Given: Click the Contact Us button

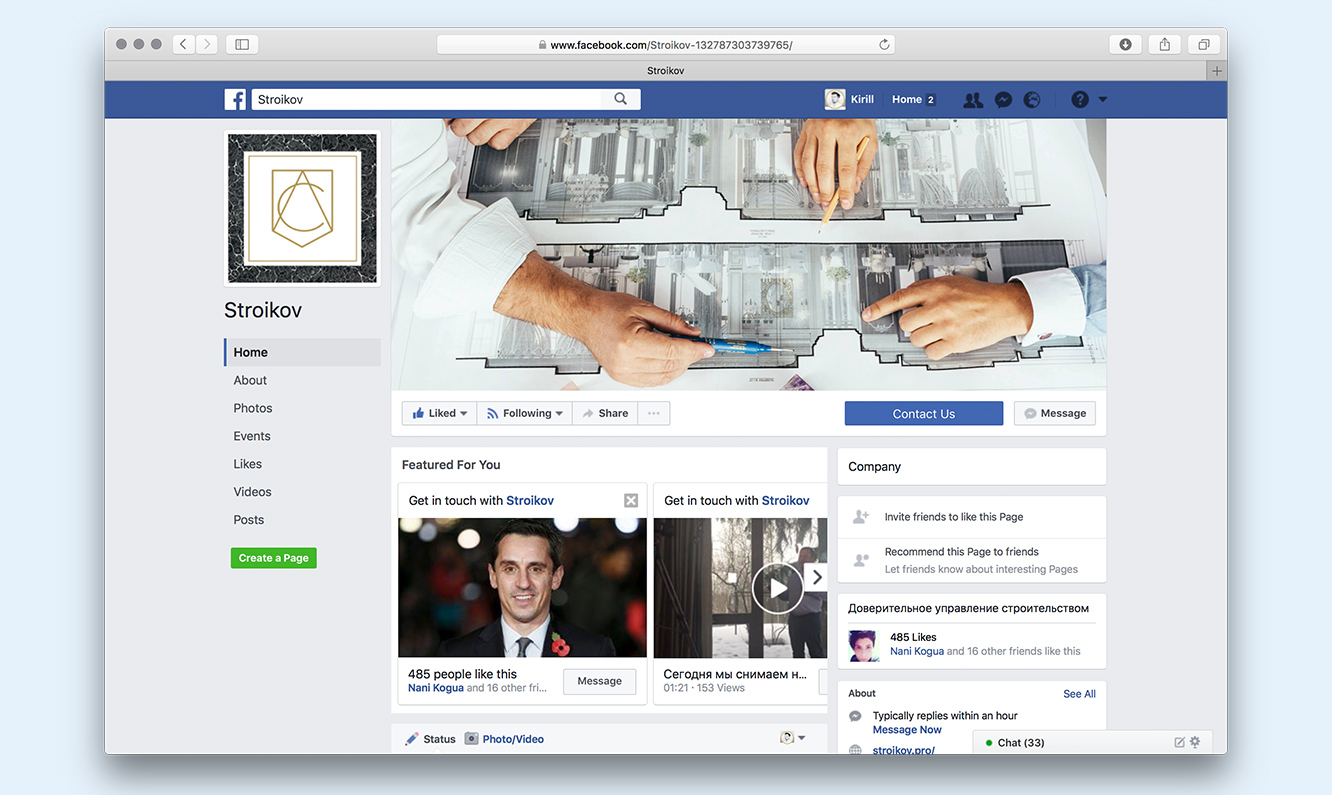Looking at the screenshot, I should [x=924, y=414].
